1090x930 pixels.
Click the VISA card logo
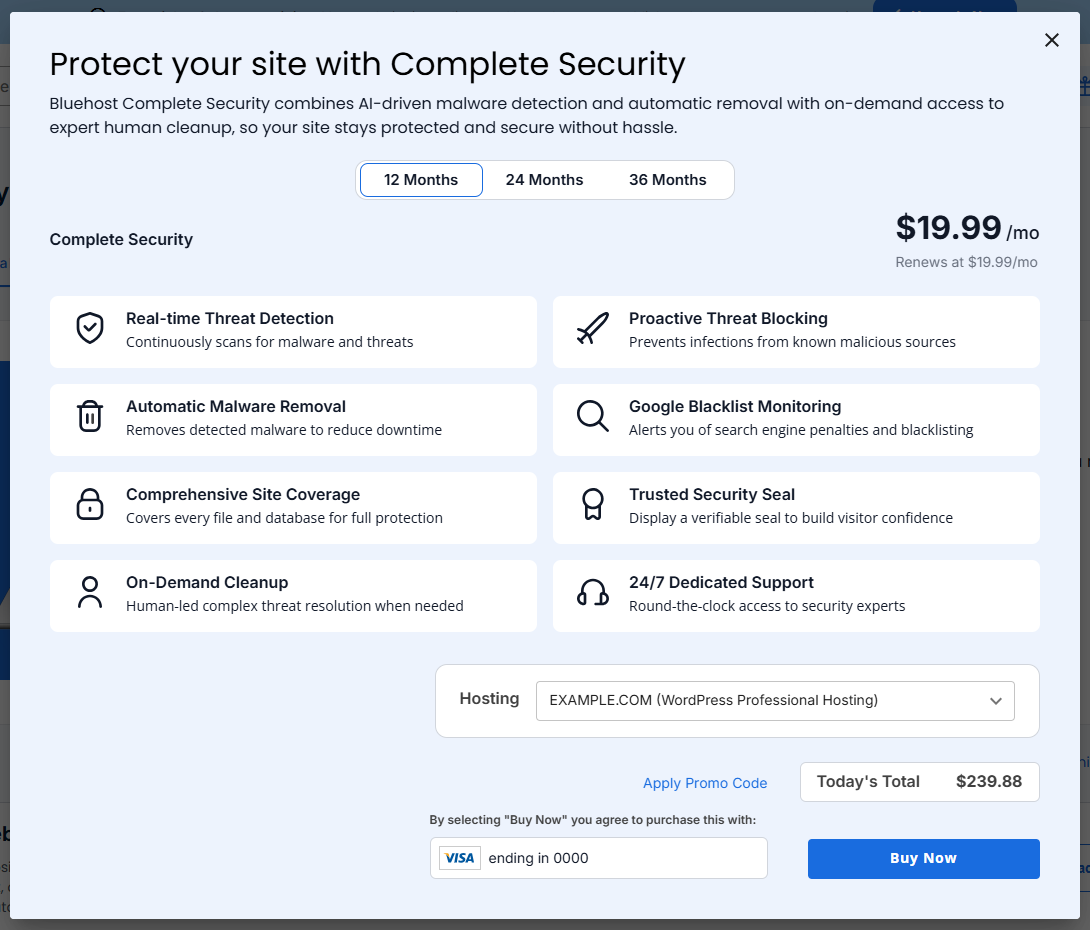pos(459,858)
